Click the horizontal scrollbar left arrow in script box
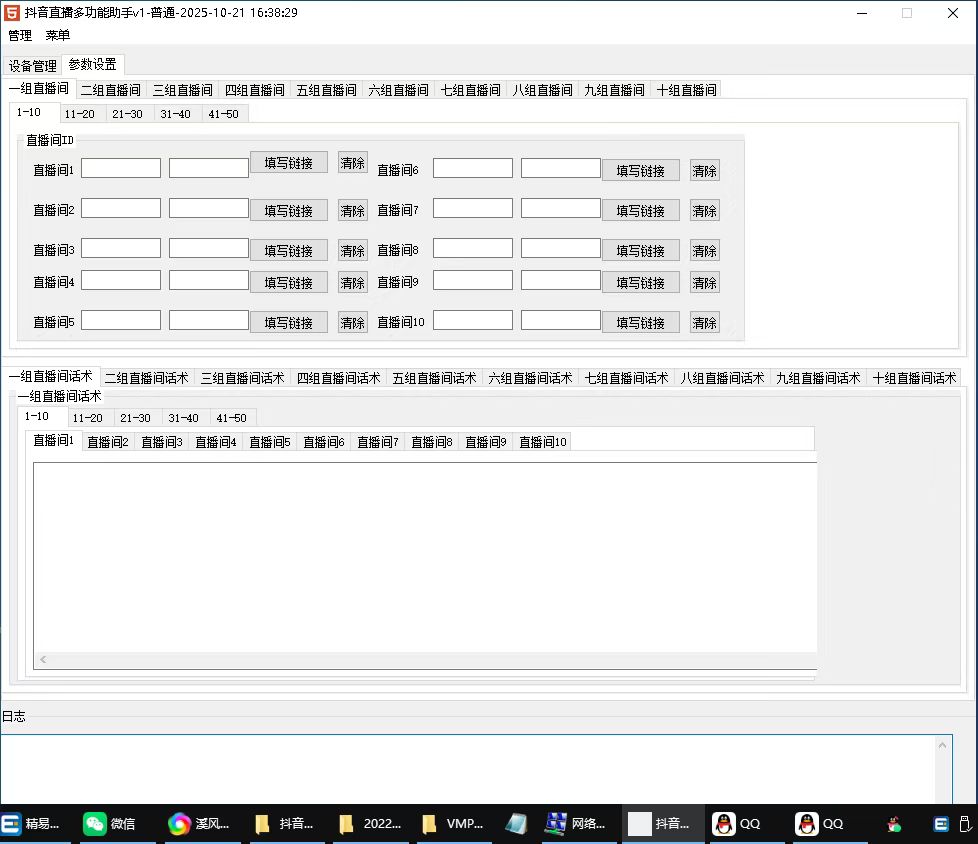The image size is (978, 844). click(43, 660)
